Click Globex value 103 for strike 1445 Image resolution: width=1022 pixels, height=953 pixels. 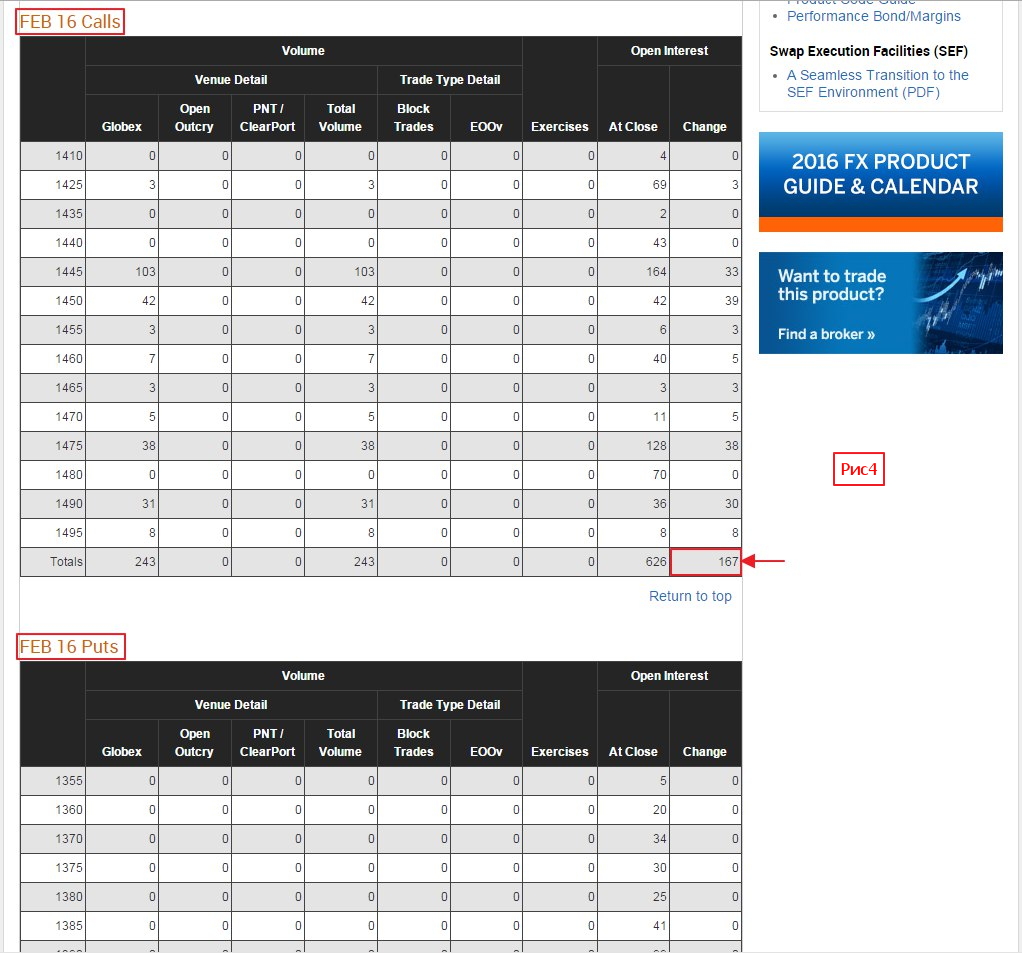[x=145, y=272]
